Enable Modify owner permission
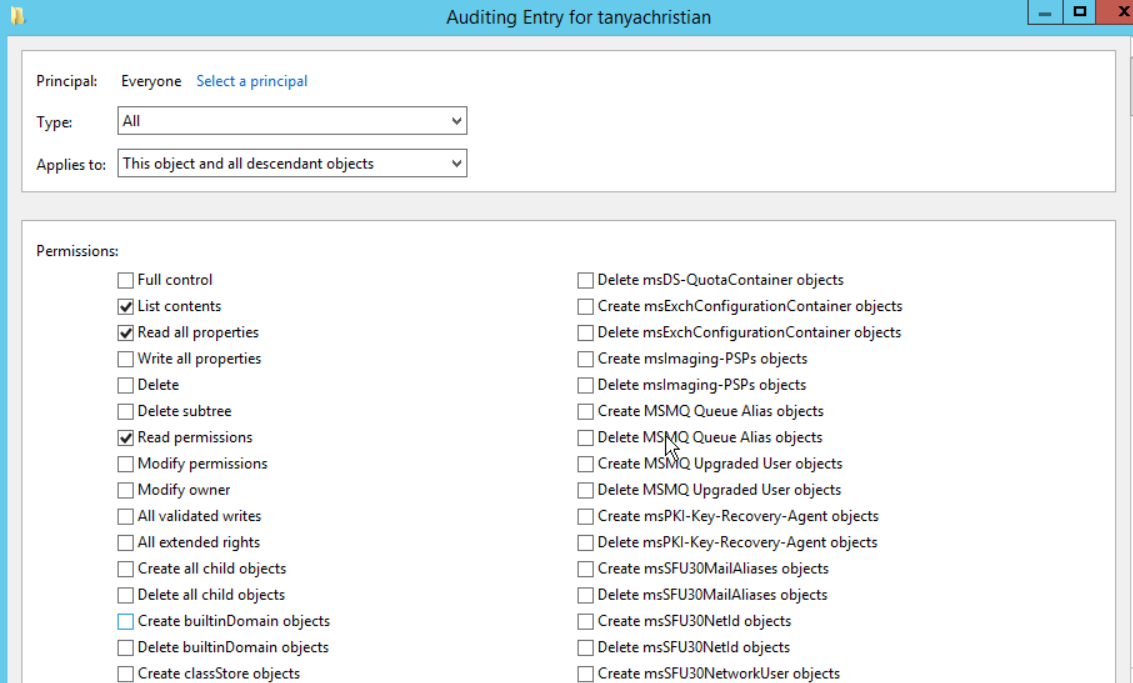The image size is (1133, 683). click(126, 490)
